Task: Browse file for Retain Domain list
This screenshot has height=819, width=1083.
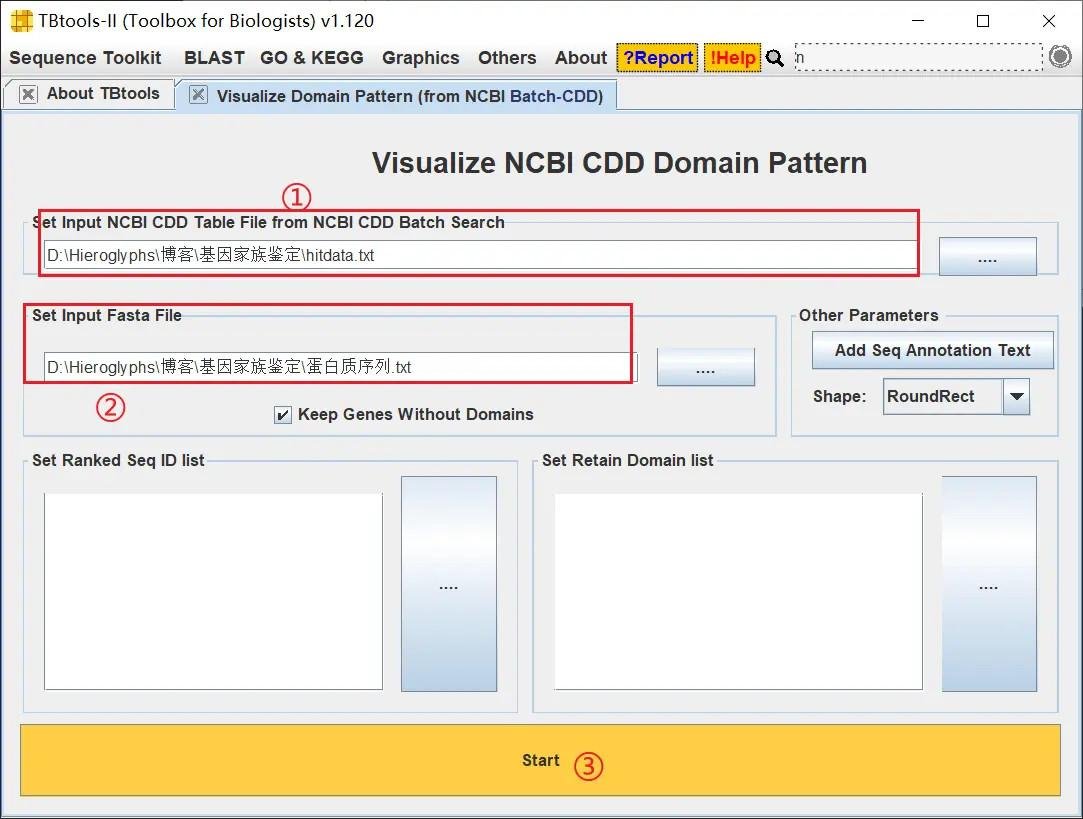Action: (989, 584)
